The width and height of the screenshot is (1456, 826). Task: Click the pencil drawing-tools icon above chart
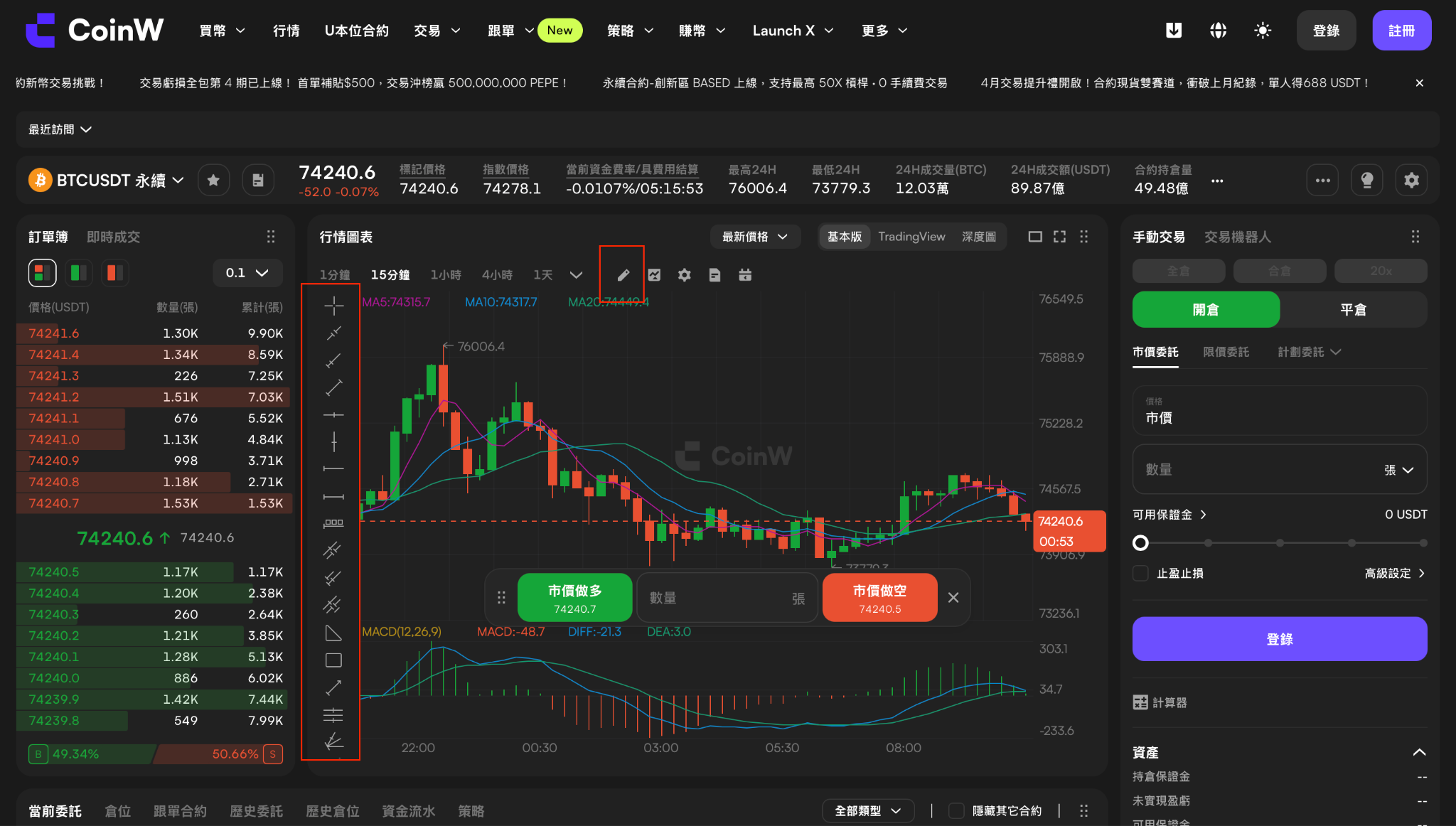pyautogui.click(x=623, y=275)
